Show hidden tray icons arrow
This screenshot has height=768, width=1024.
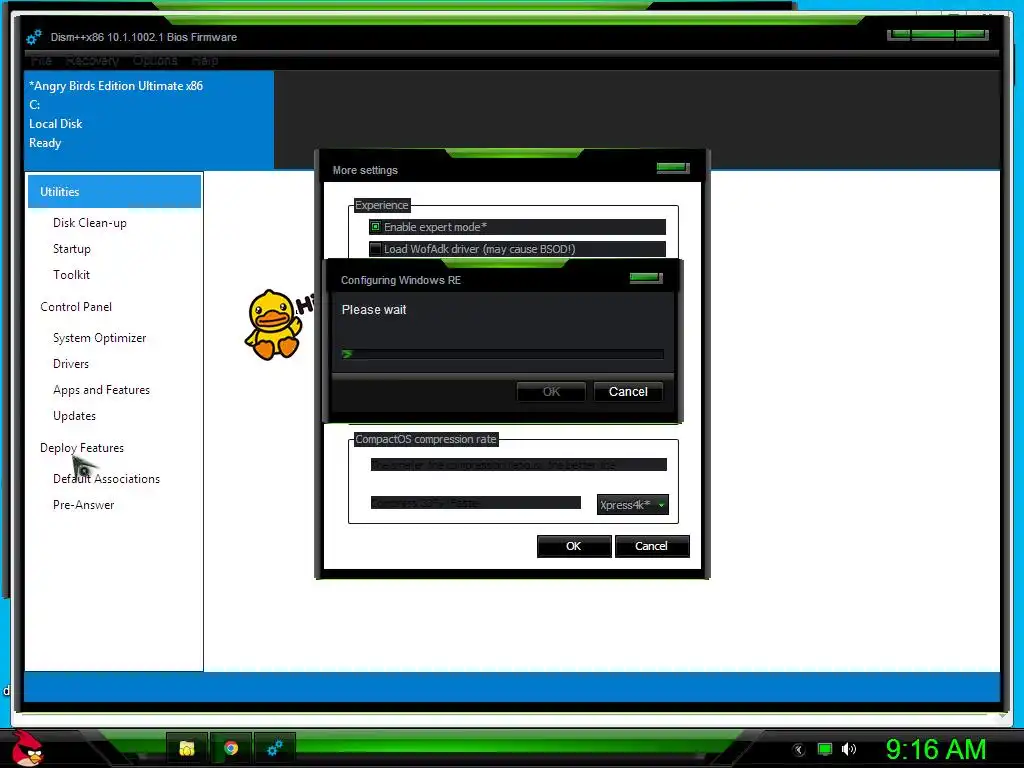tap(798, 749)
